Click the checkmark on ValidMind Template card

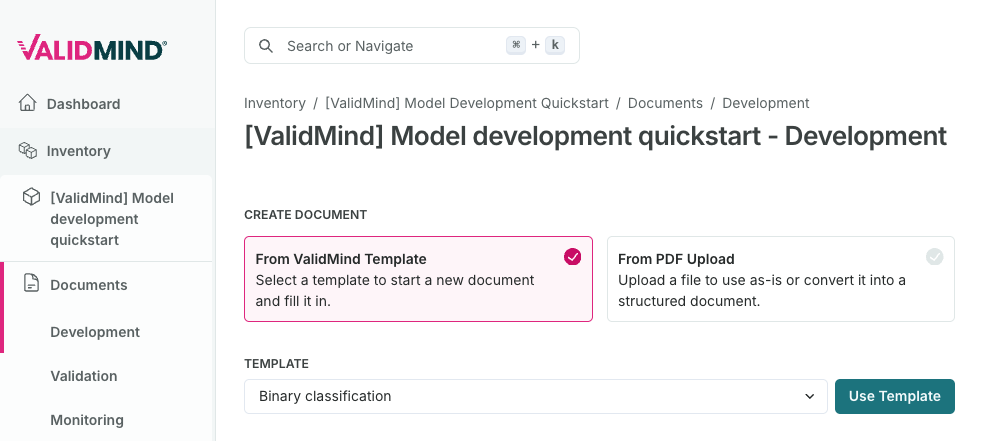tap(572, 257)
